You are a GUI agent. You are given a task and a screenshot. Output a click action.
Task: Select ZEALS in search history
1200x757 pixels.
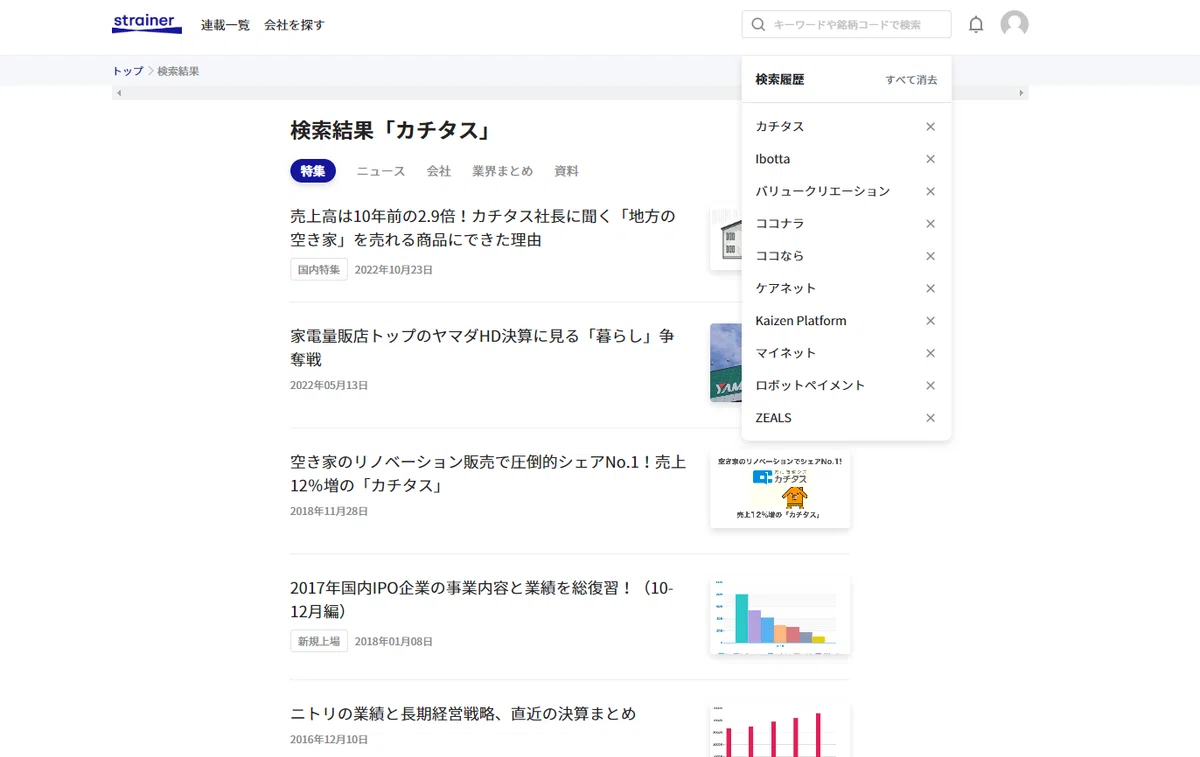coord(774,418)
